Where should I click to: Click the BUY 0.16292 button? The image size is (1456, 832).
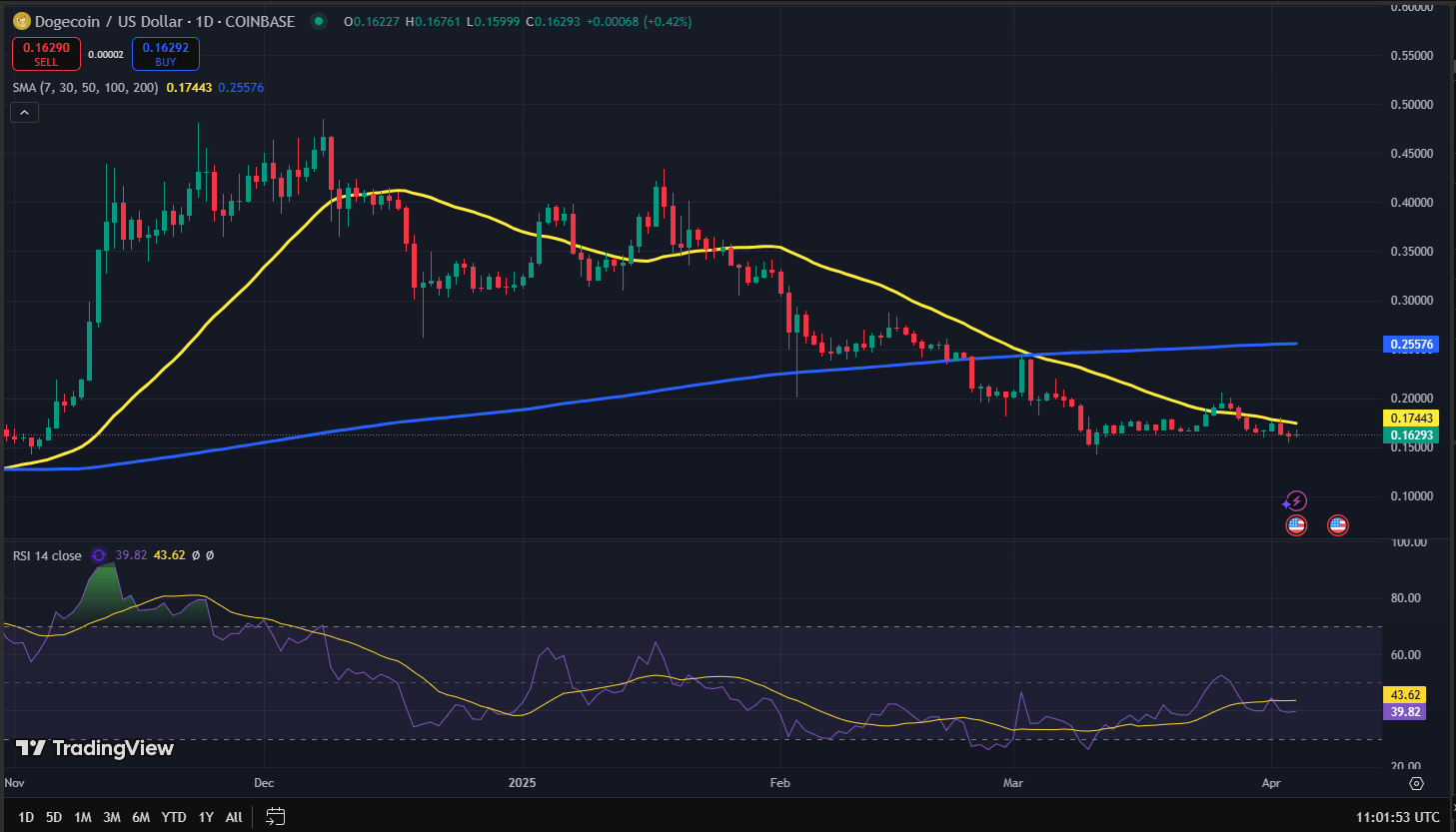pyautogui.click(x=166, y=54)
